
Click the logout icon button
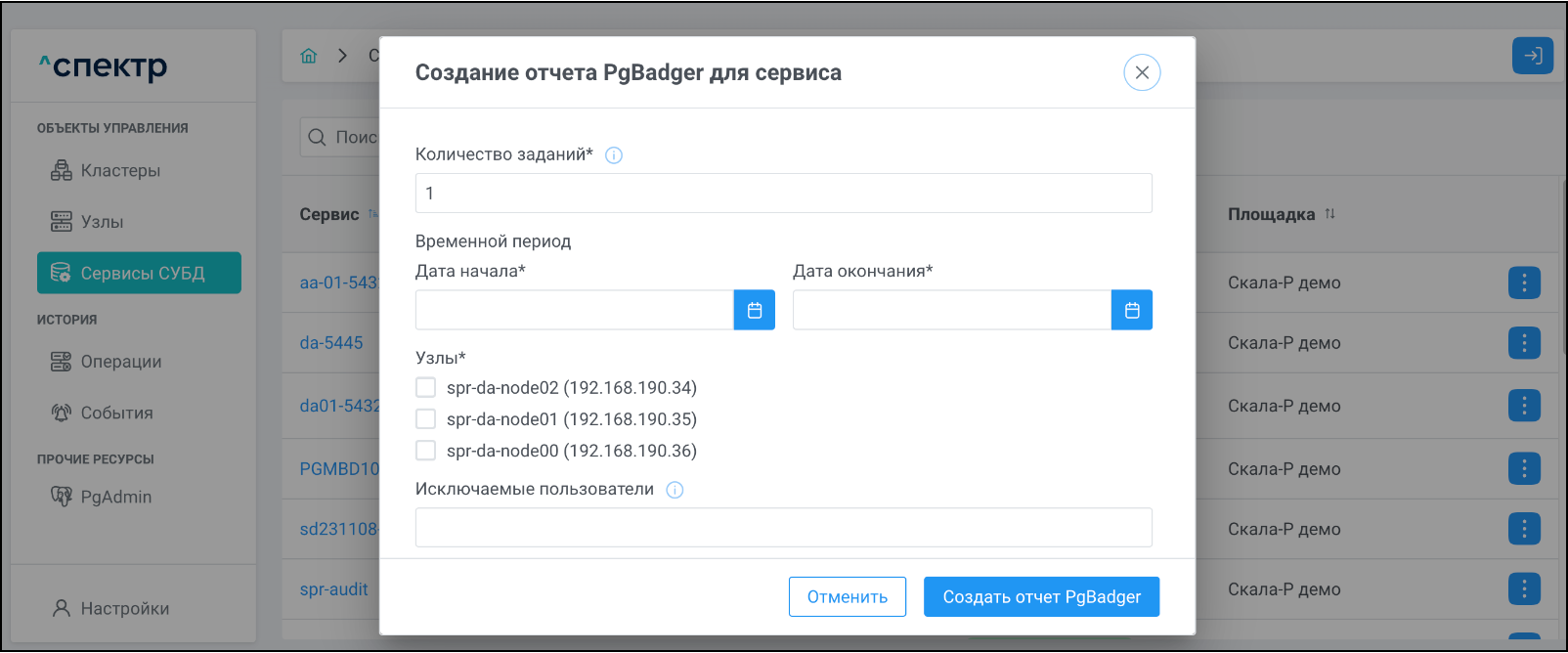(1533, 56)
